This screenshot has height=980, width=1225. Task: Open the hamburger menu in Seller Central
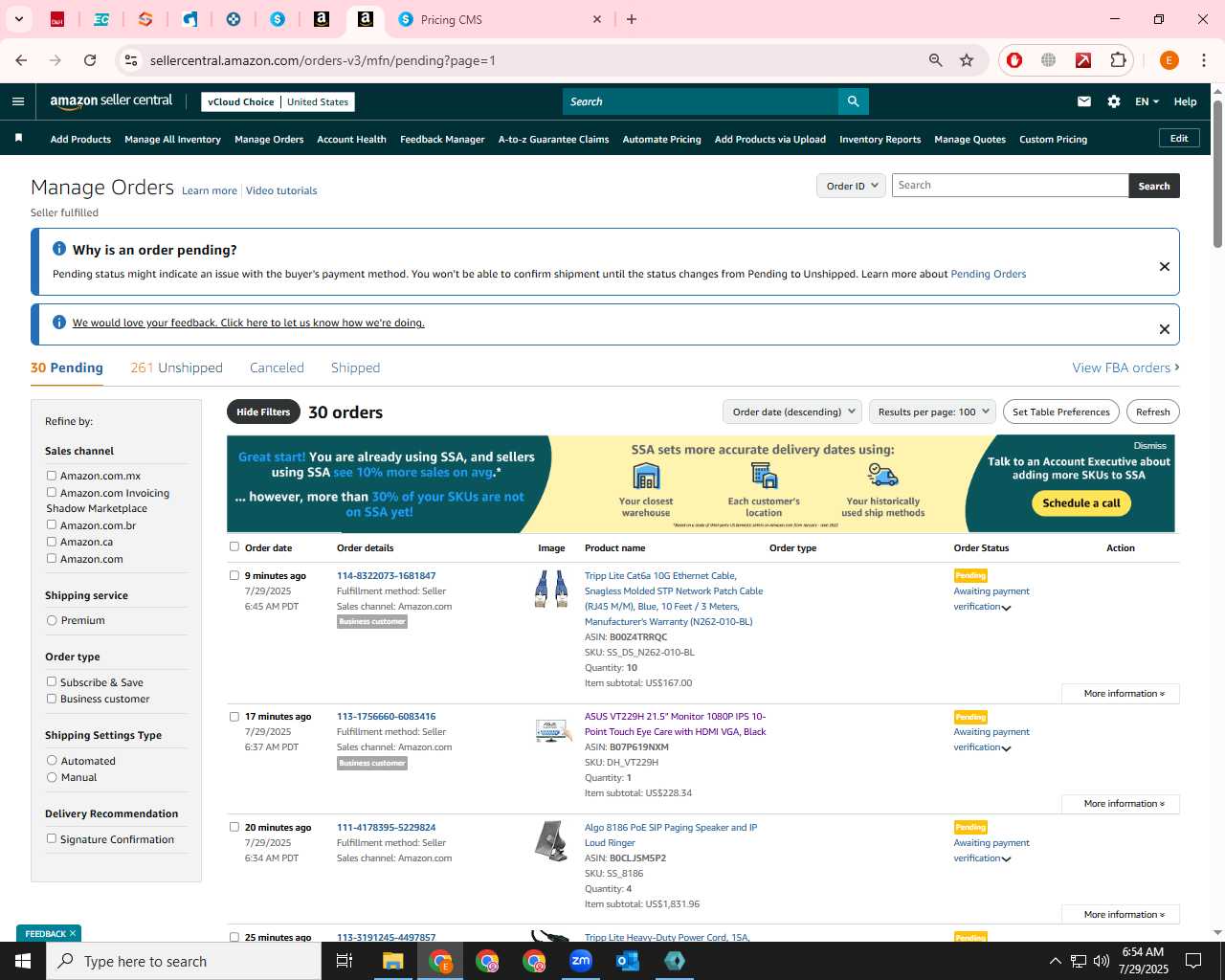click(x=18, y=101)
